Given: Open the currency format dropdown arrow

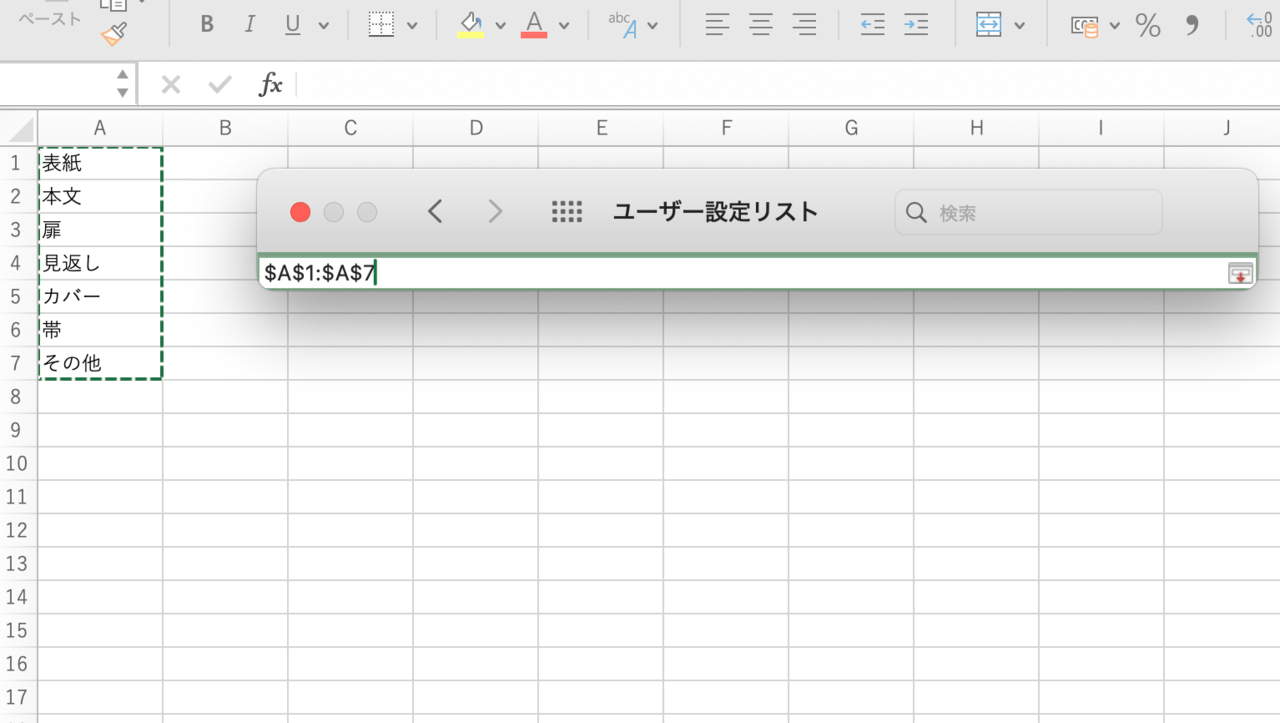Looking at the screenshot, I should (x=1115, y=26).
